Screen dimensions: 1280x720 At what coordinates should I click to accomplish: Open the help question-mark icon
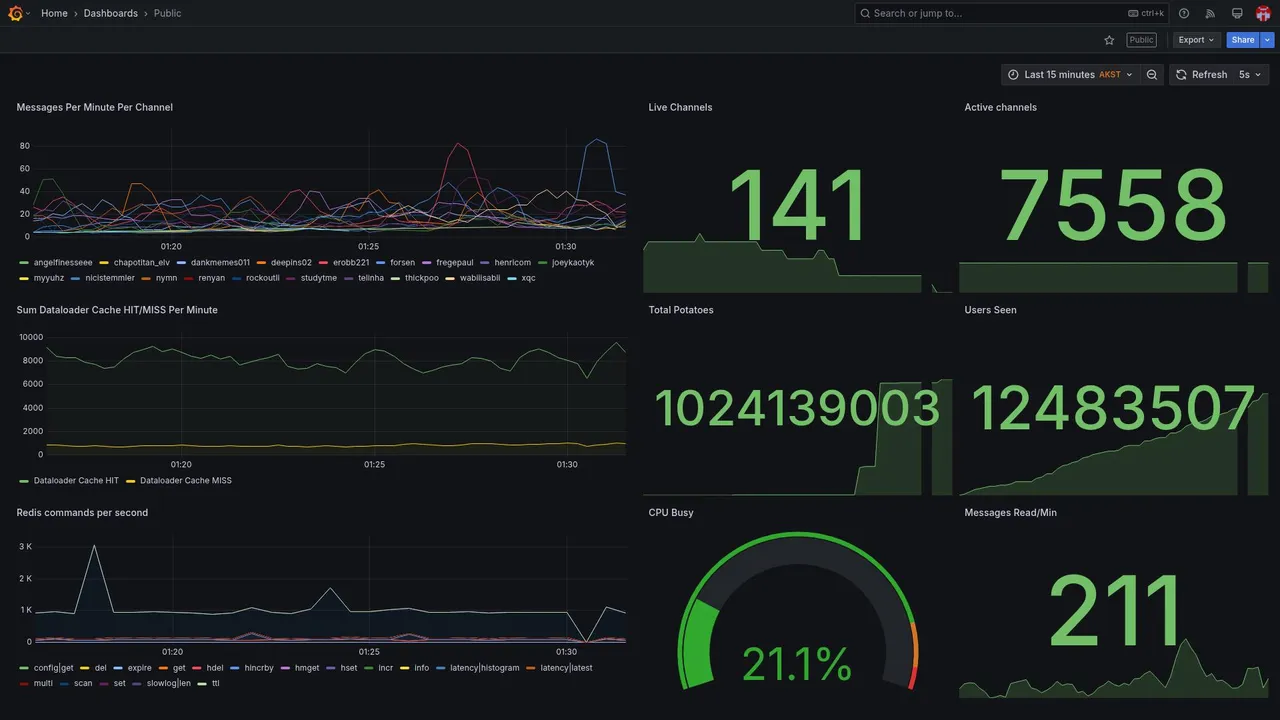1184,13
